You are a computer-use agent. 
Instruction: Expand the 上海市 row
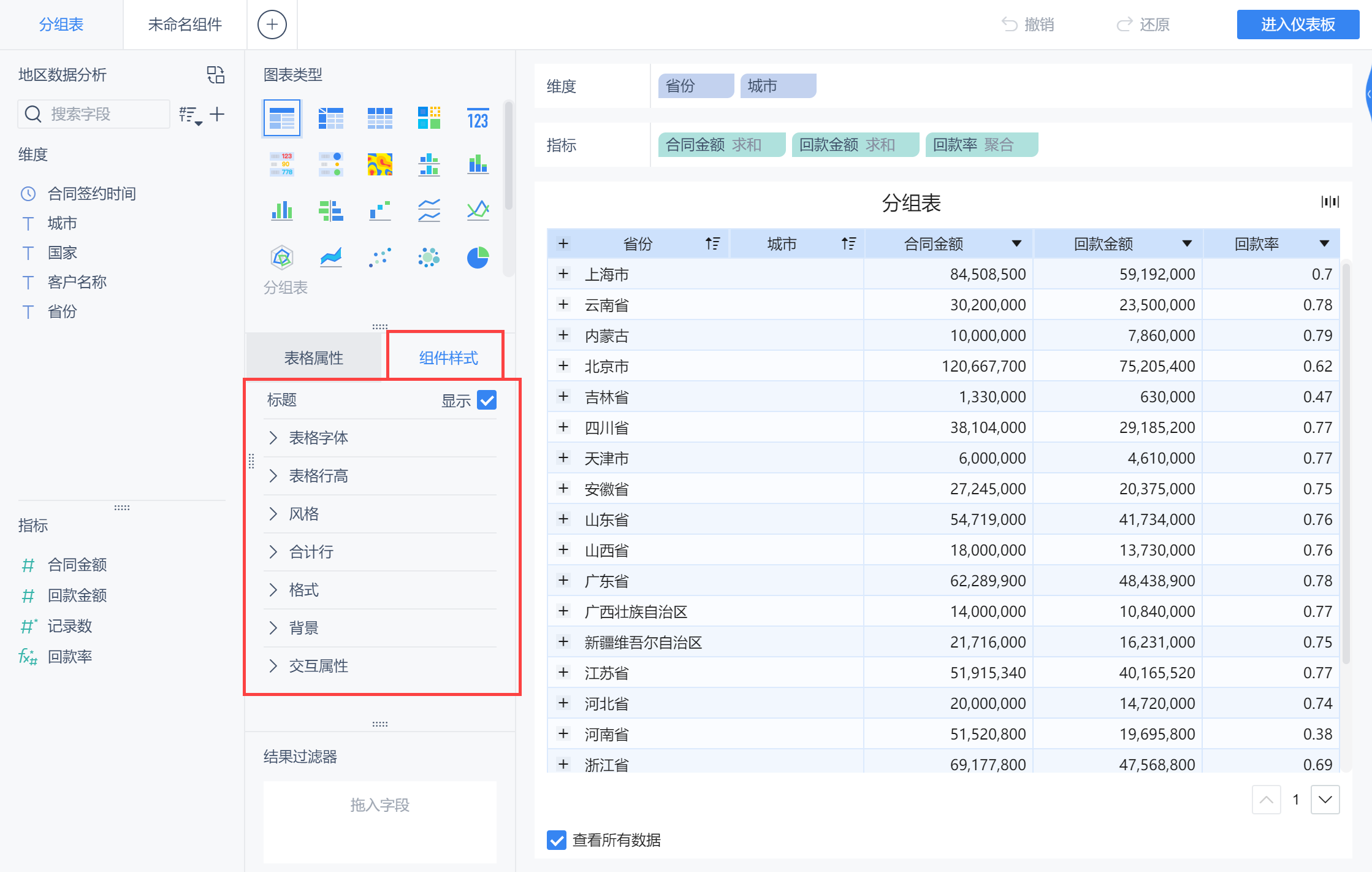(563, 274)
